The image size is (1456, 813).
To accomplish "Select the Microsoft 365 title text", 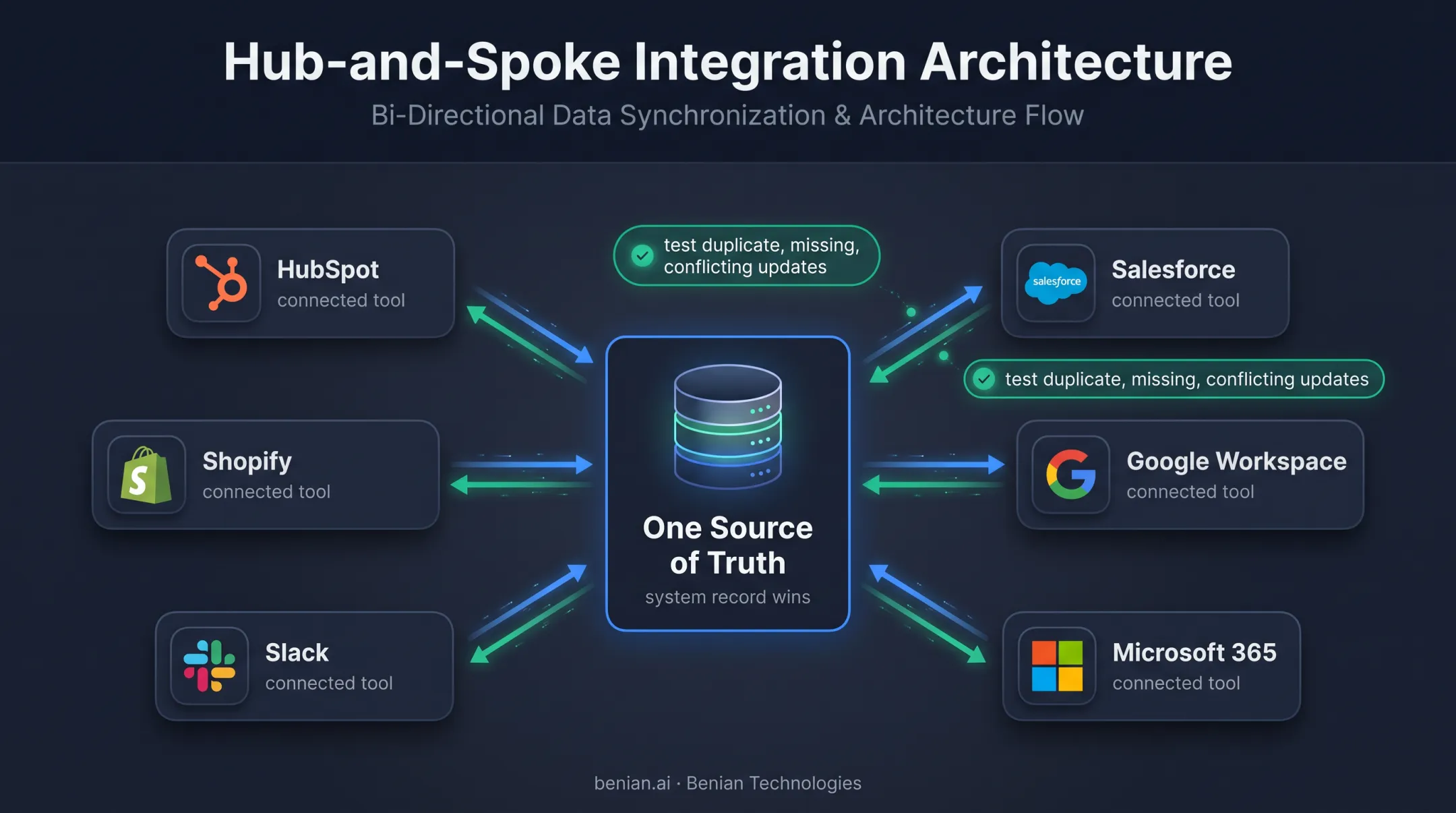I will tap(1194, 653).
